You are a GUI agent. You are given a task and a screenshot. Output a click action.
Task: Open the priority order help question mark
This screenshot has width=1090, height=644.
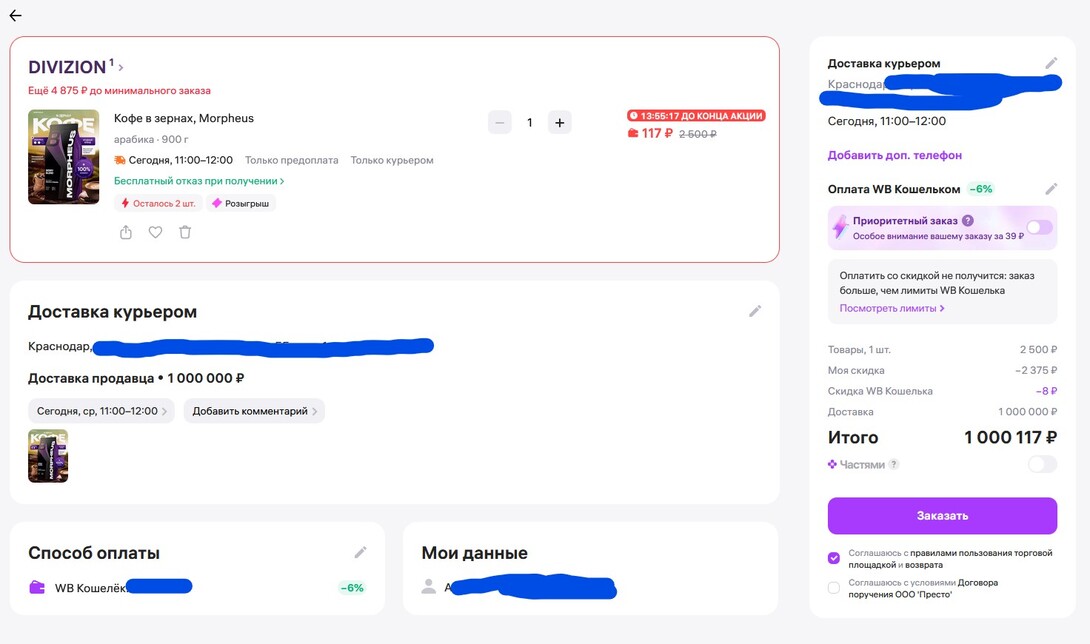click(x=967, y=221)
